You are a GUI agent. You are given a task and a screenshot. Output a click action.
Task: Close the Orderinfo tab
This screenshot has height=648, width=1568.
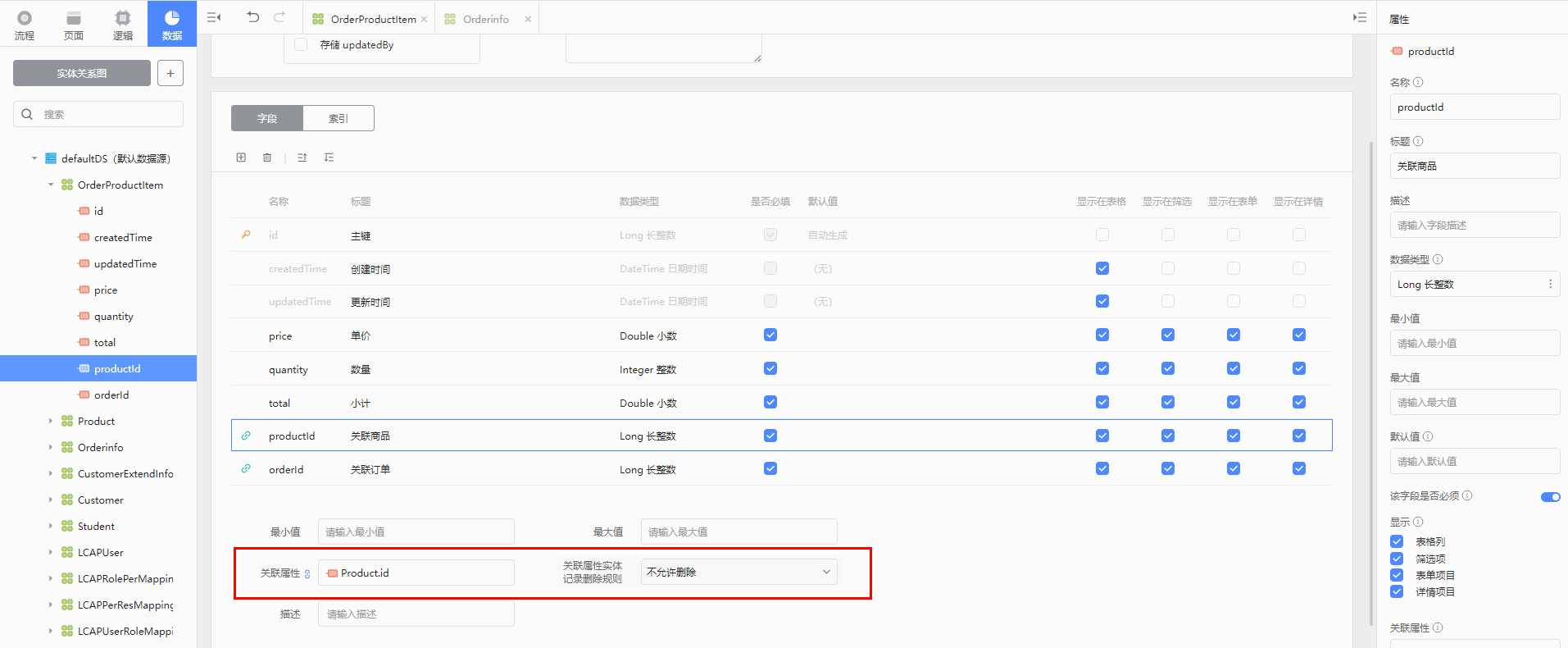tap(528, 19)
